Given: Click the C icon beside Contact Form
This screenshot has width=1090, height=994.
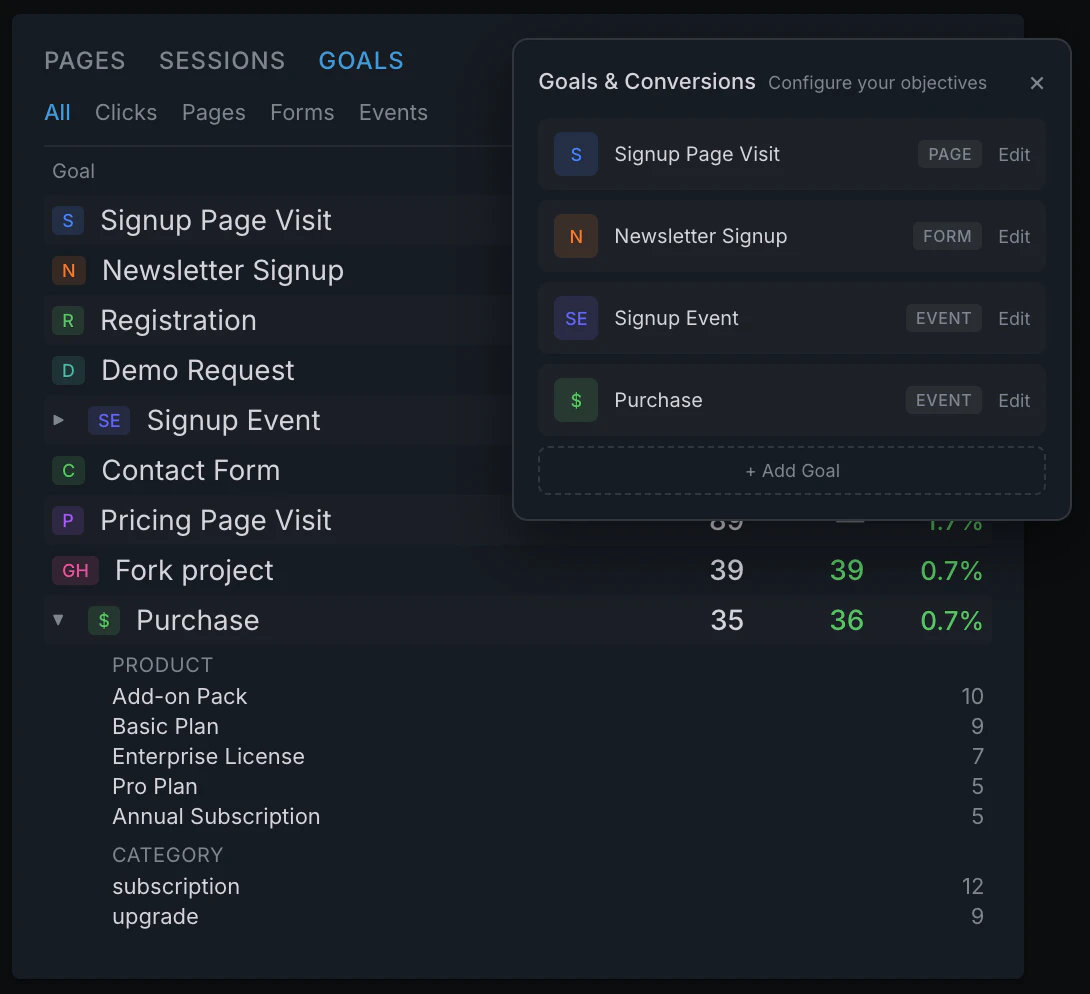Looking at the screenshot, I should point(68,470).
